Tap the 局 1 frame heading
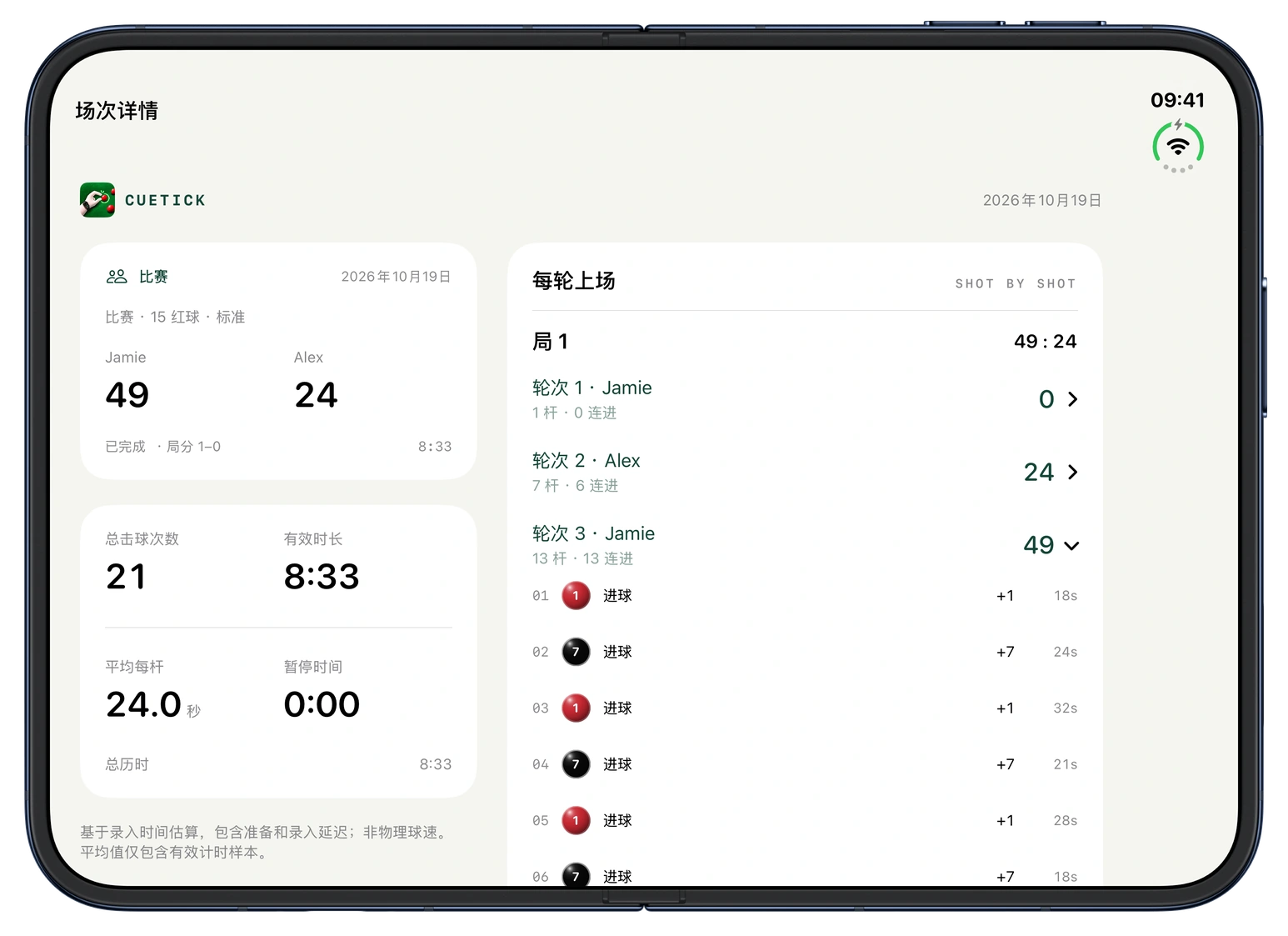Screen dimensions: 1288x936 (550, 342)
